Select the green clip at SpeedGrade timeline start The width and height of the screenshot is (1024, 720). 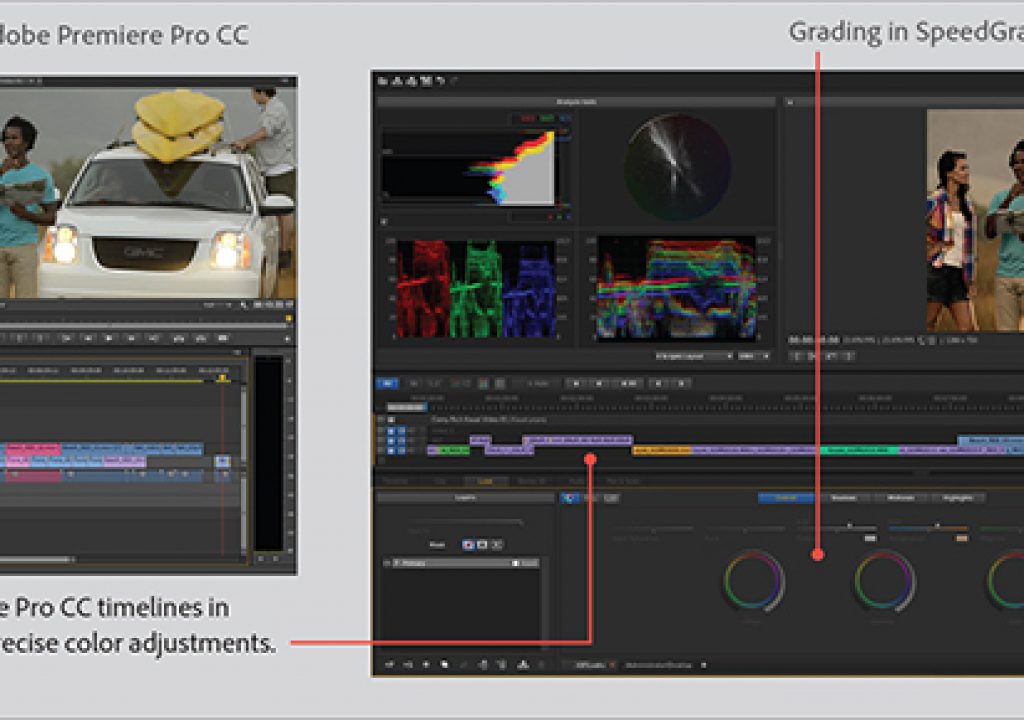[453, 450]
